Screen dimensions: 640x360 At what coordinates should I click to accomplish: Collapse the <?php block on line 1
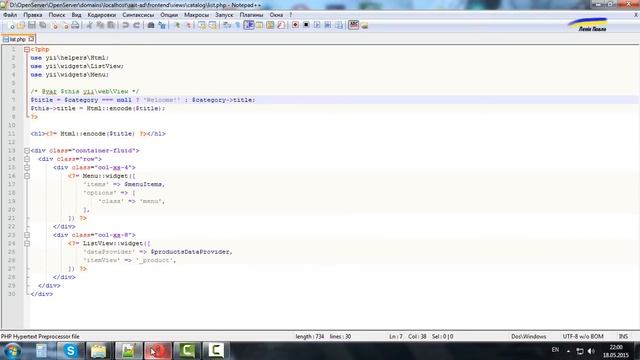[27, 49]
